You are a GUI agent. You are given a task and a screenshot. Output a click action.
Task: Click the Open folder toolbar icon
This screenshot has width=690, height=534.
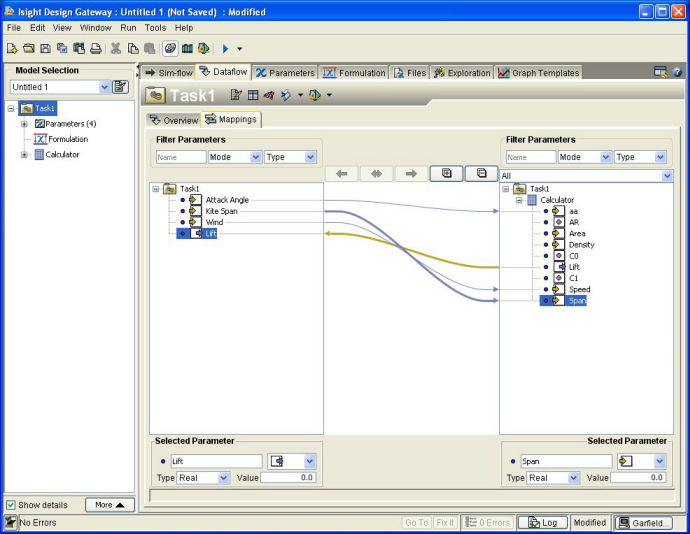click(29, 48)
